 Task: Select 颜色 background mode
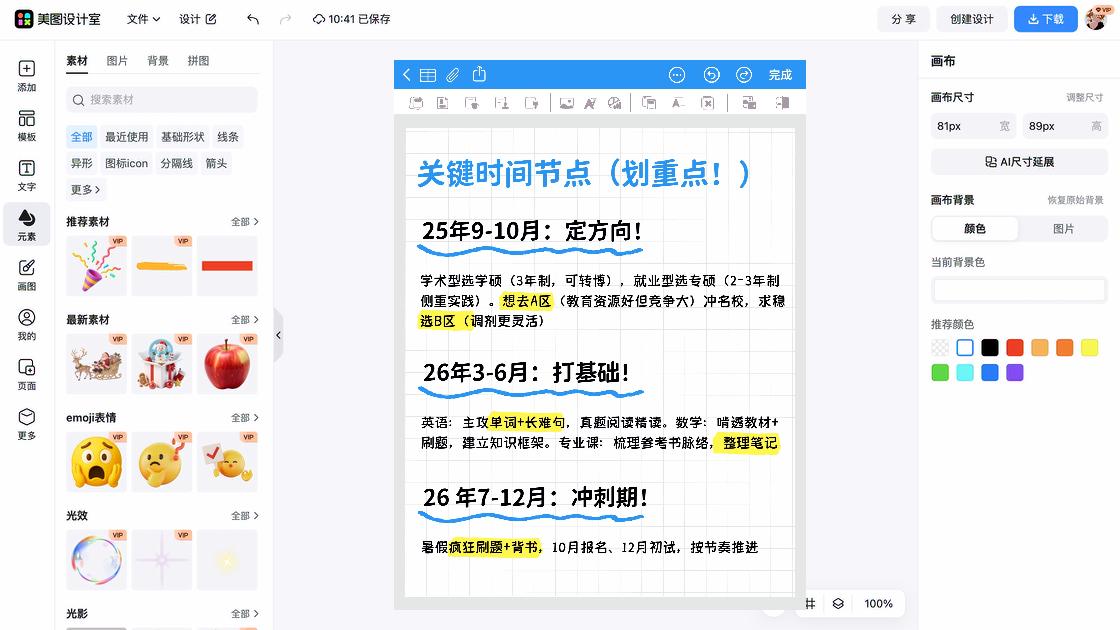(974, 229)
